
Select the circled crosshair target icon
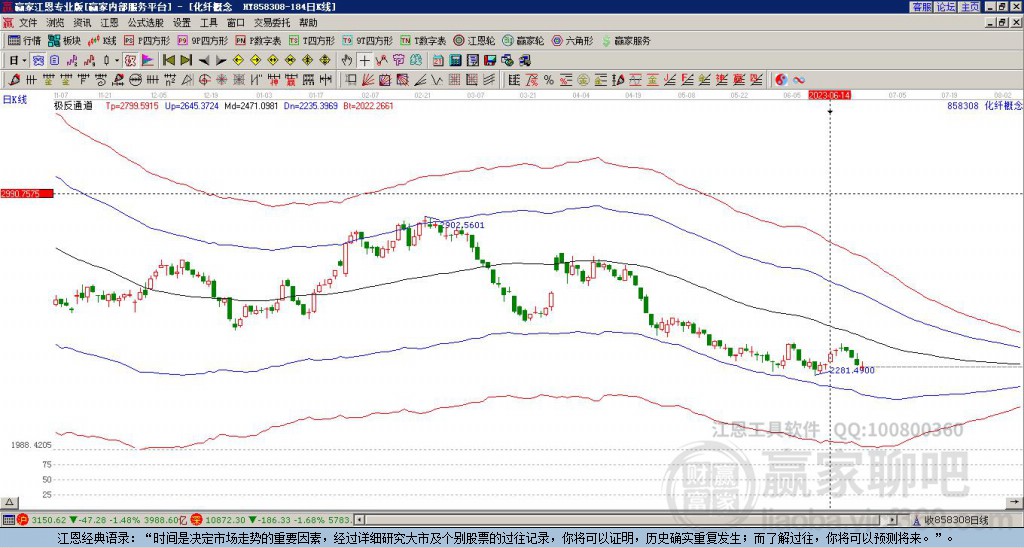pyautogui.click(x=204, y=80)
